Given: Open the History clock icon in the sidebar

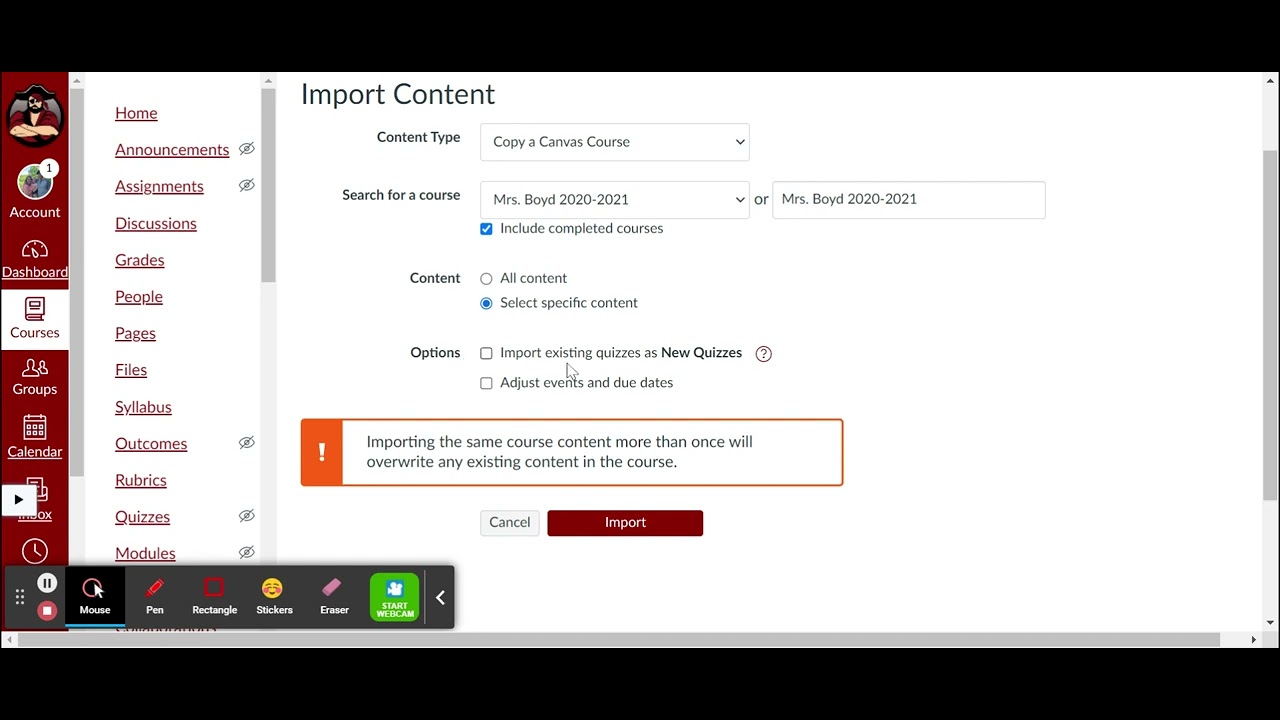Looking at the screenshot, I should [x=35, y=551].
